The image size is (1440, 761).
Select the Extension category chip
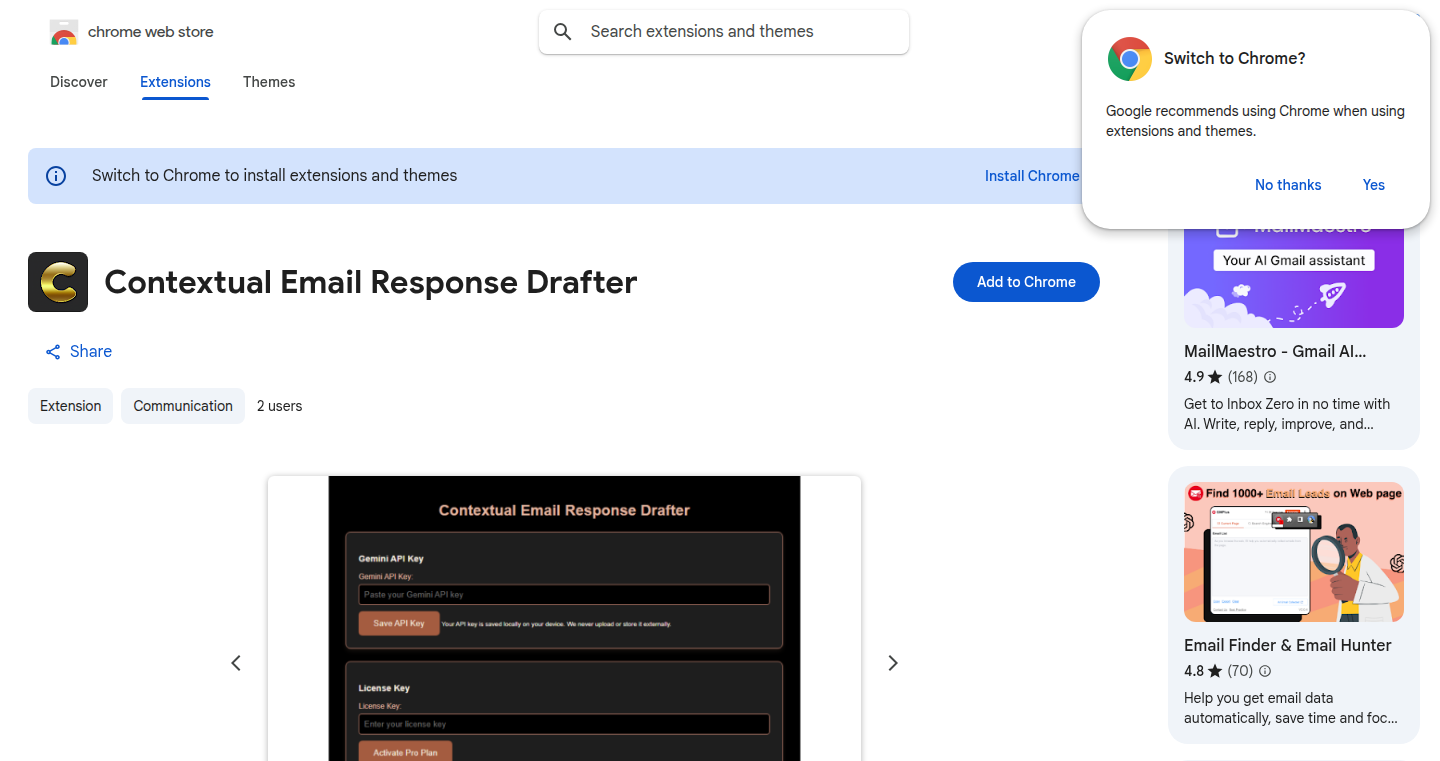[71, 406]
